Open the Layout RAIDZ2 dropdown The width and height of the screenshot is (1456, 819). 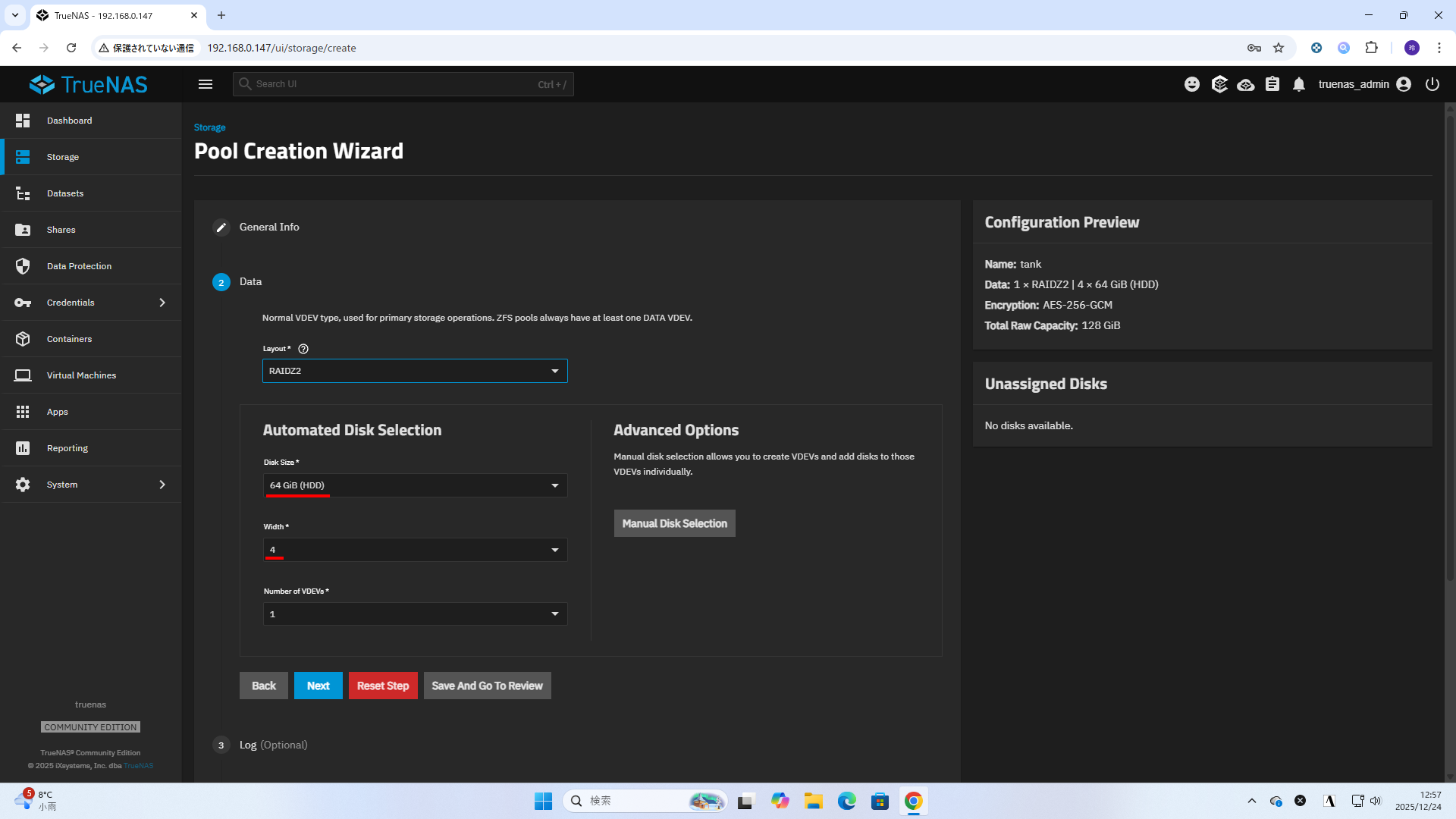pyautogui.click(x=415, y=371)
